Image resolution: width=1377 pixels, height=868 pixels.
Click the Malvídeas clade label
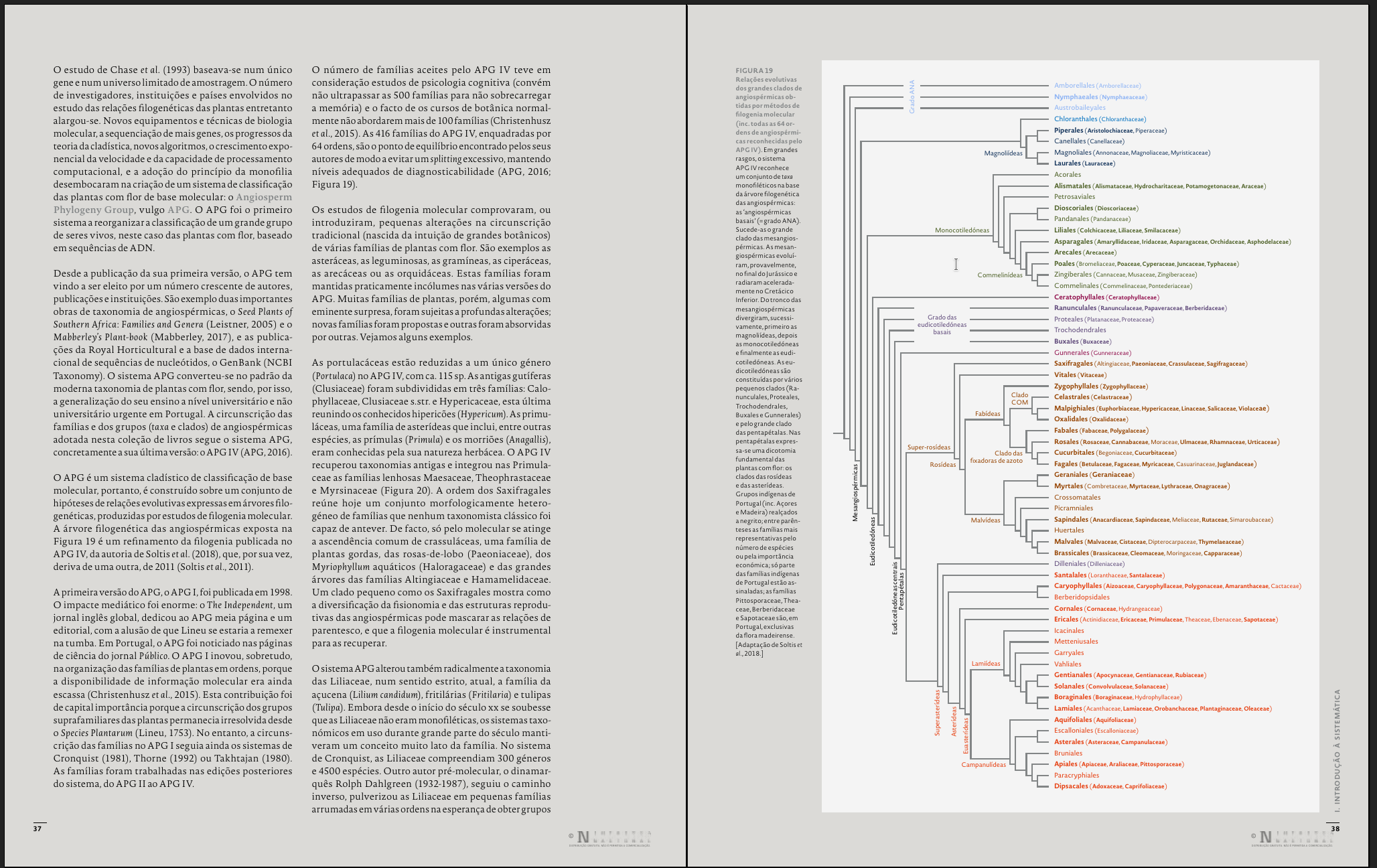985,520
